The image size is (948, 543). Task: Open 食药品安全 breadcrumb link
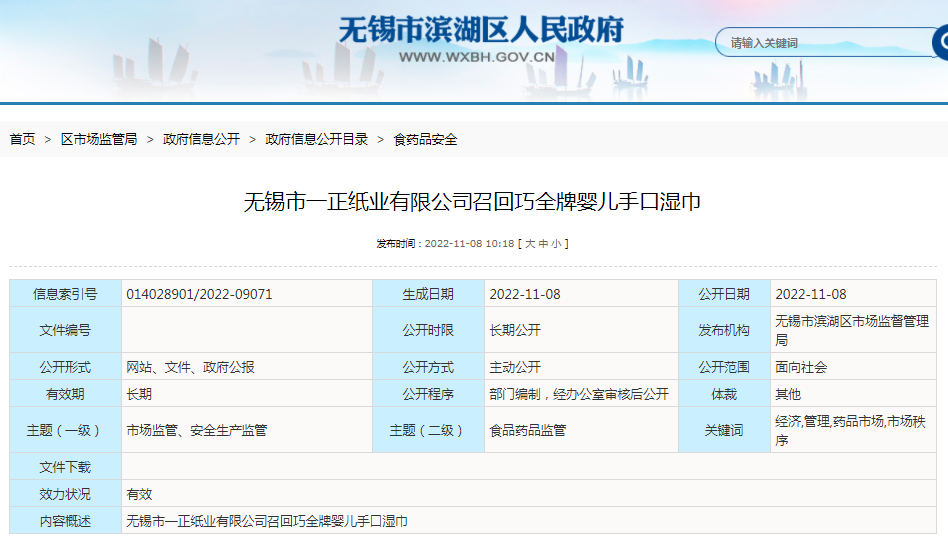(425, 139)
